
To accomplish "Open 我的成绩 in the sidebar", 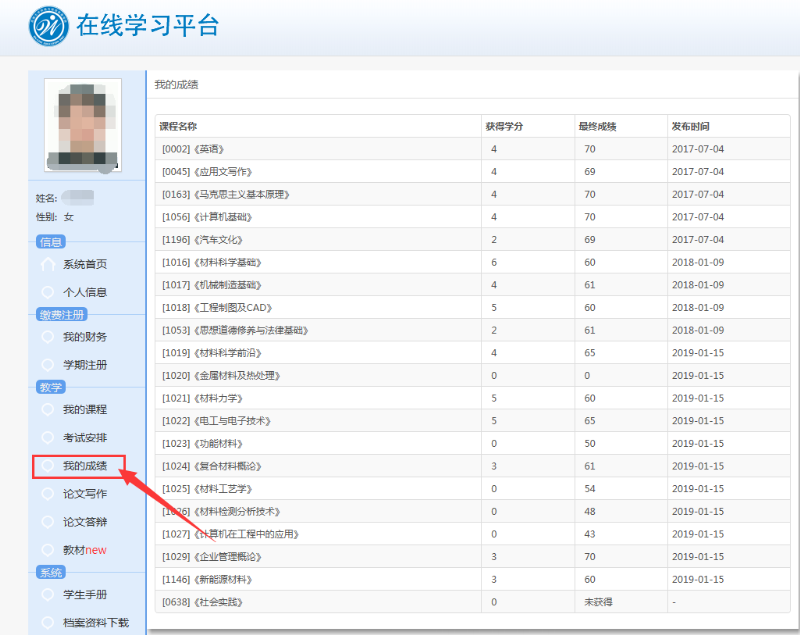I will pos(84,466).
